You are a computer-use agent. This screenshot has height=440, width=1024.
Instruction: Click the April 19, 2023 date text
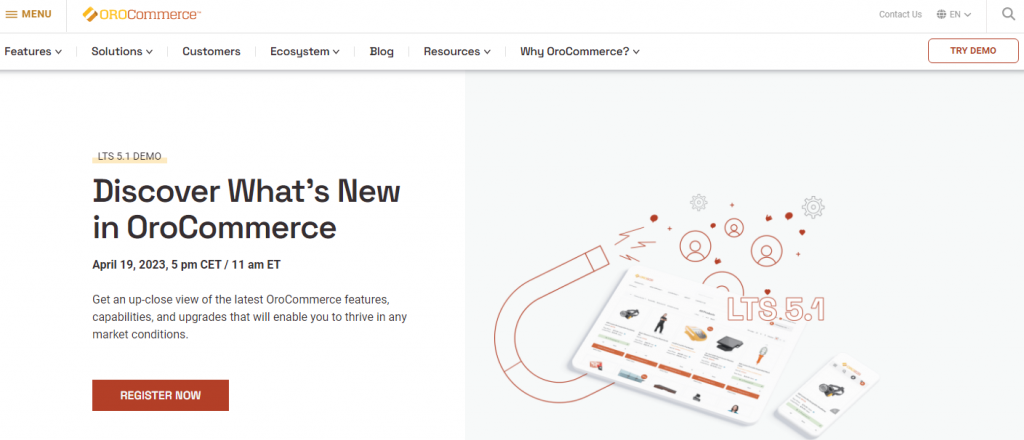[x=187, y=265]
